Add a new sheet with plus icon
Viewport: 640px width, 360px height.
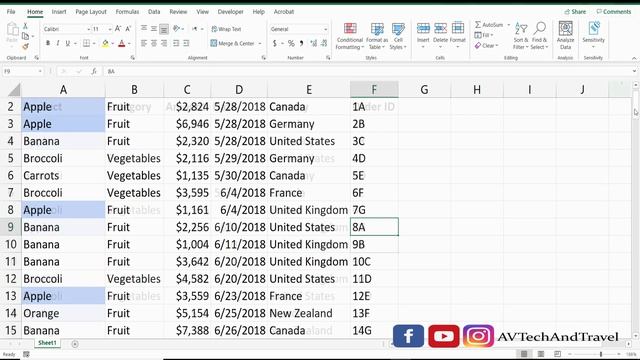coord(75,344)
